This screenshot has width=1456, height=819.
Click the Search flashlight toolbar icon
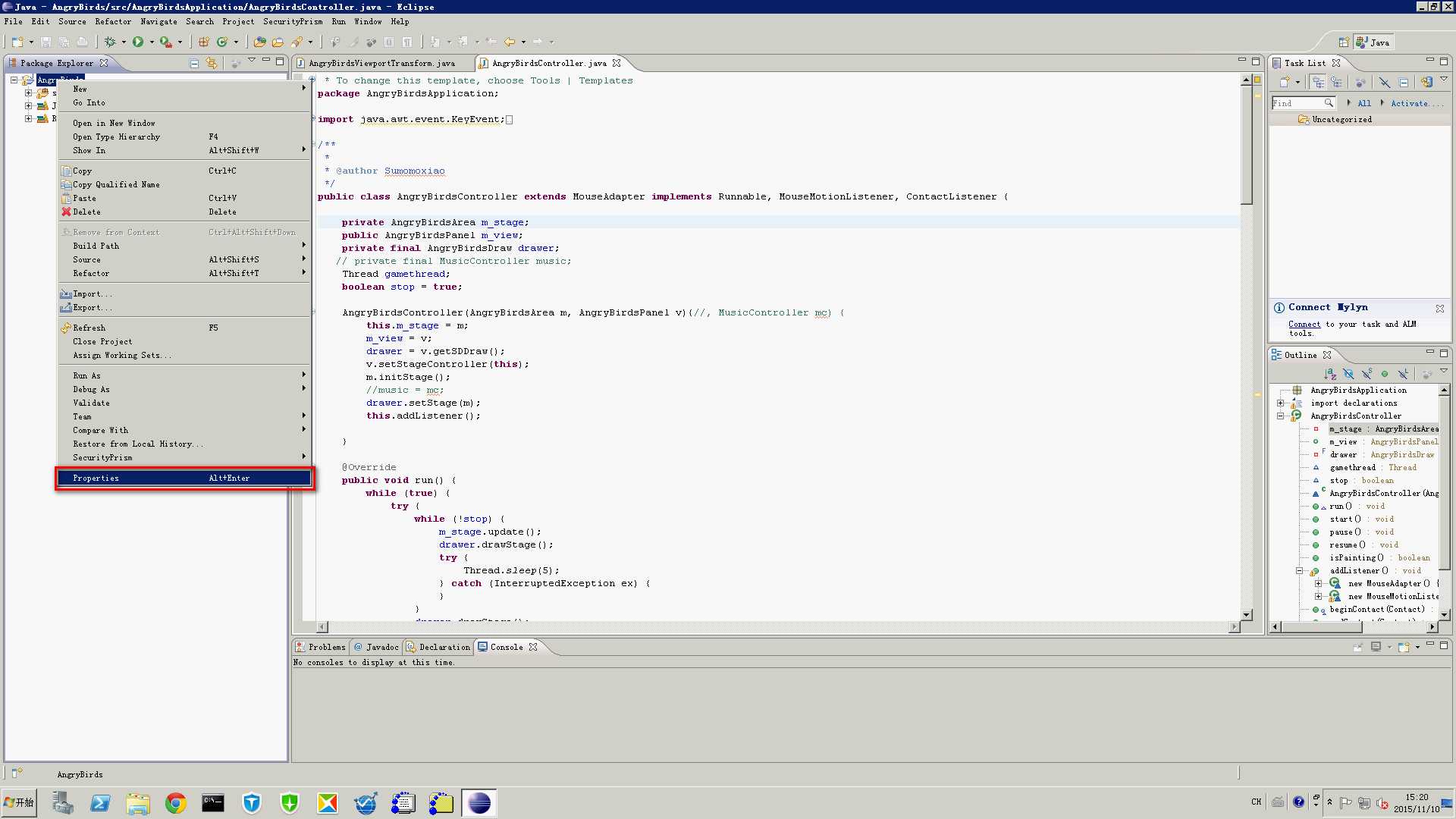[x=297, y=42]
